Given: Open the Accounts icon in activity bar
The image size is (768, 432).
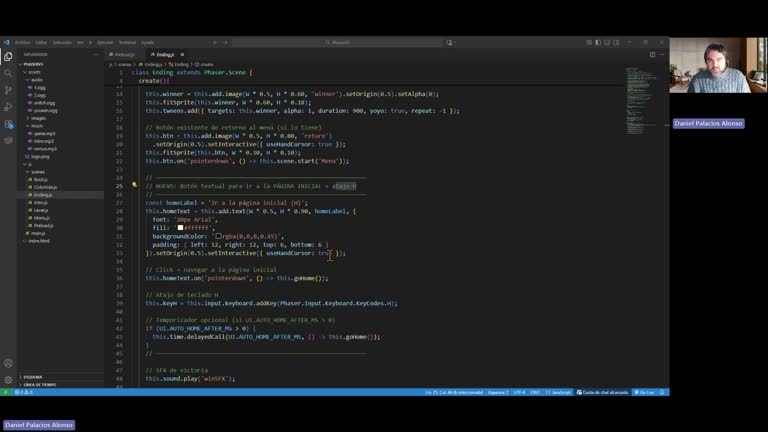Looking at the screenshot, I should click(8, 363).
